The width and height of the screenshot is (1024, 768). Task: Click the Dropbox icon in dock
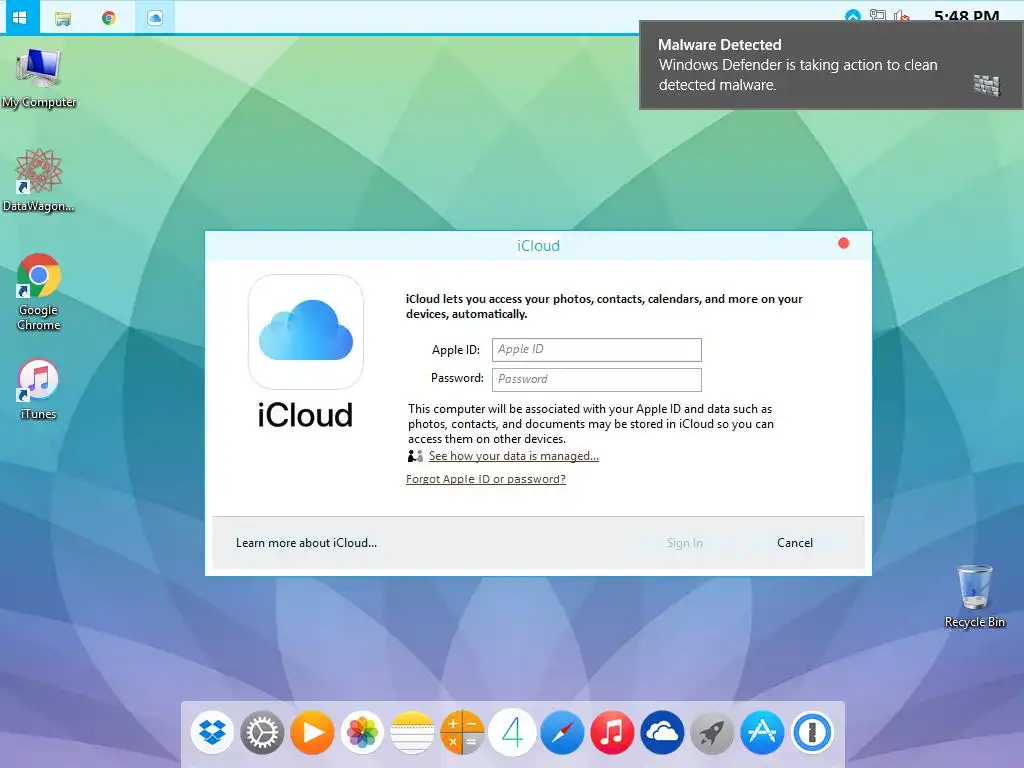pos(212,732)
